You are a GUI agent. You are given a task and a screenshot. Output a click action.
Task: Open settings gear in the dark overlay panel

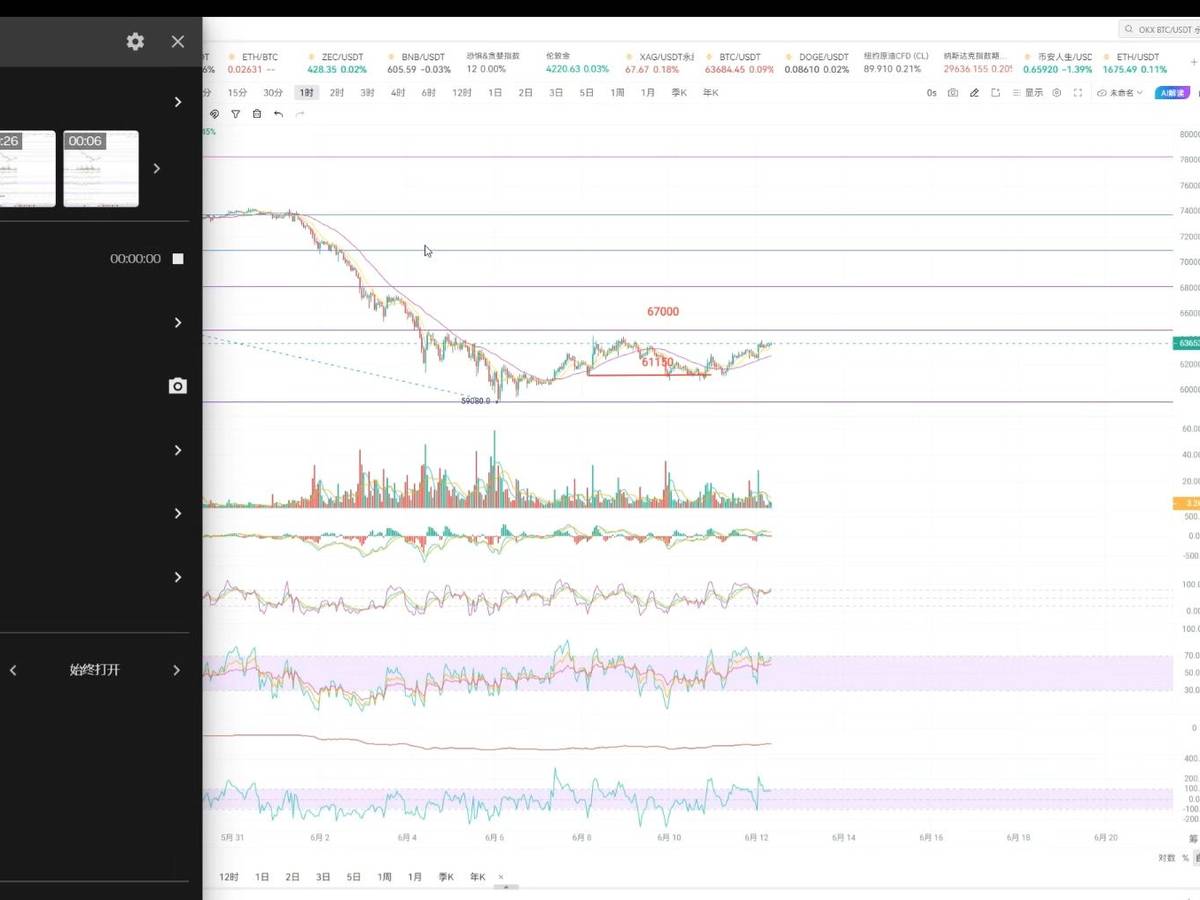(x=135, y=41)
